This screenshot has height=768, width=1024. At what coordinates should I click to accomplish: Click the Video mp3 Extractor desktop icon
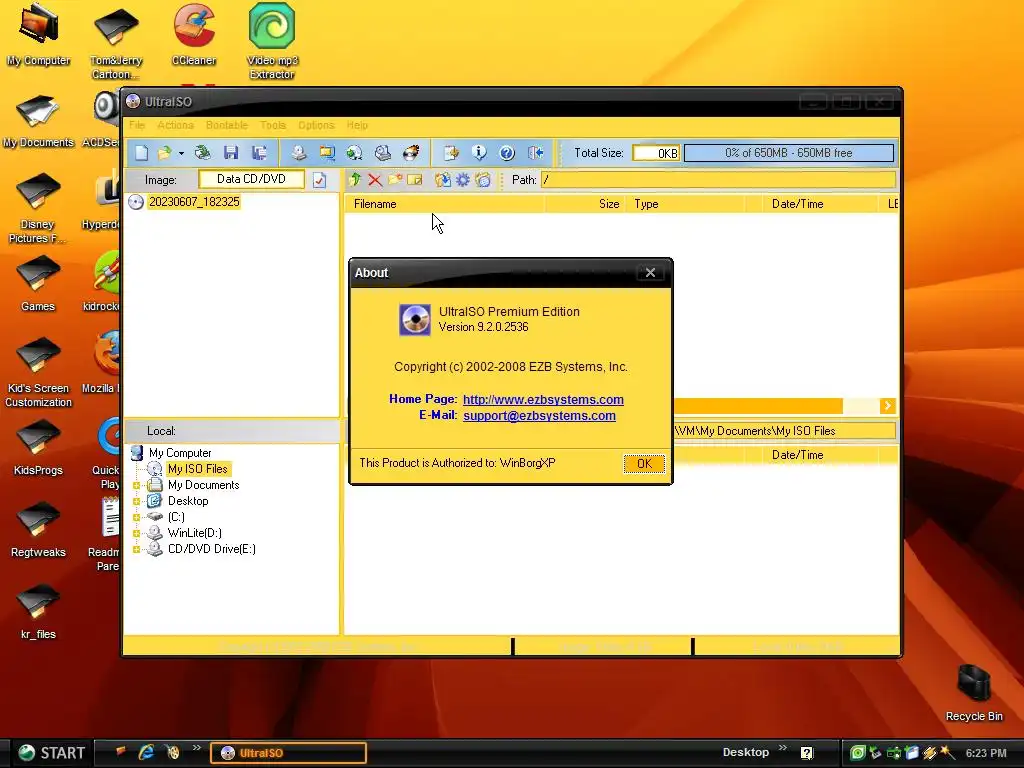(272, 40)
